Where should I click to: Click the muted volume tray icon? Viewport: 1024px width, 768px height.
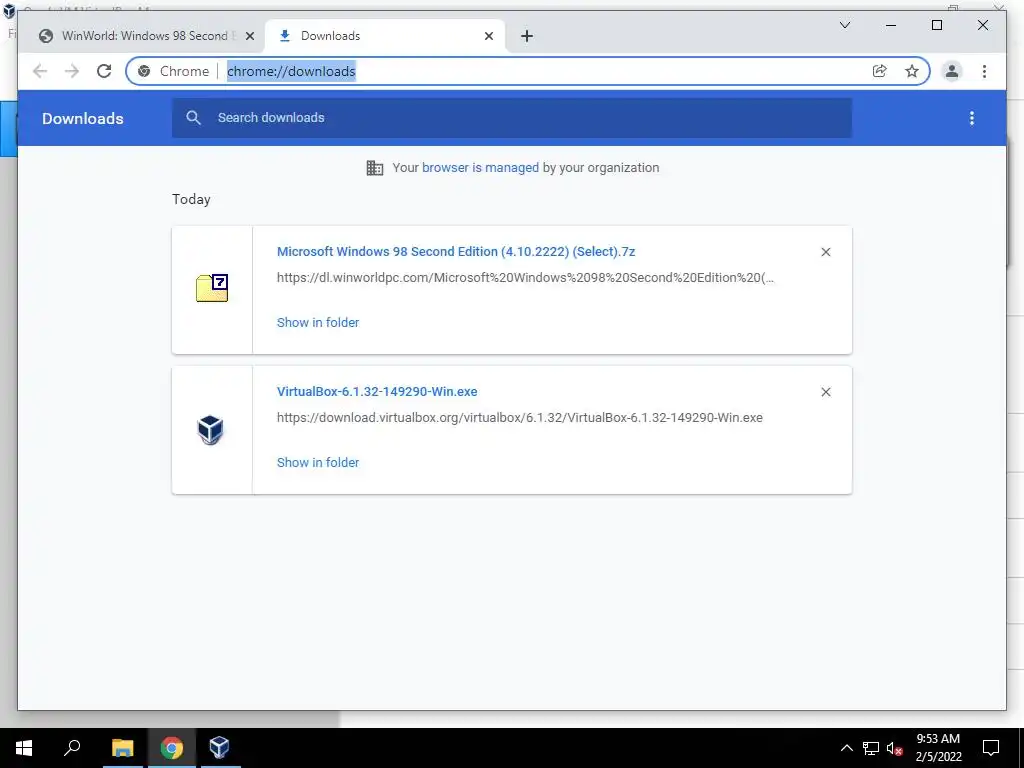point(894,748)
